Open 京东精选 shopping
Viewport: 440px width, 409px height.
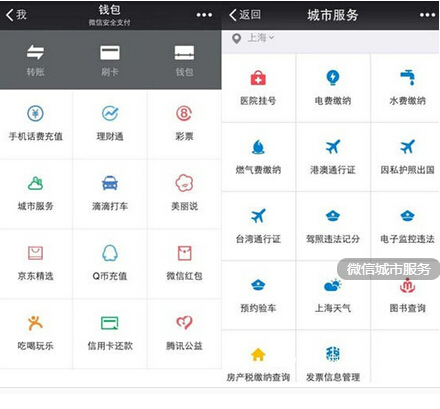coord(35,263)
